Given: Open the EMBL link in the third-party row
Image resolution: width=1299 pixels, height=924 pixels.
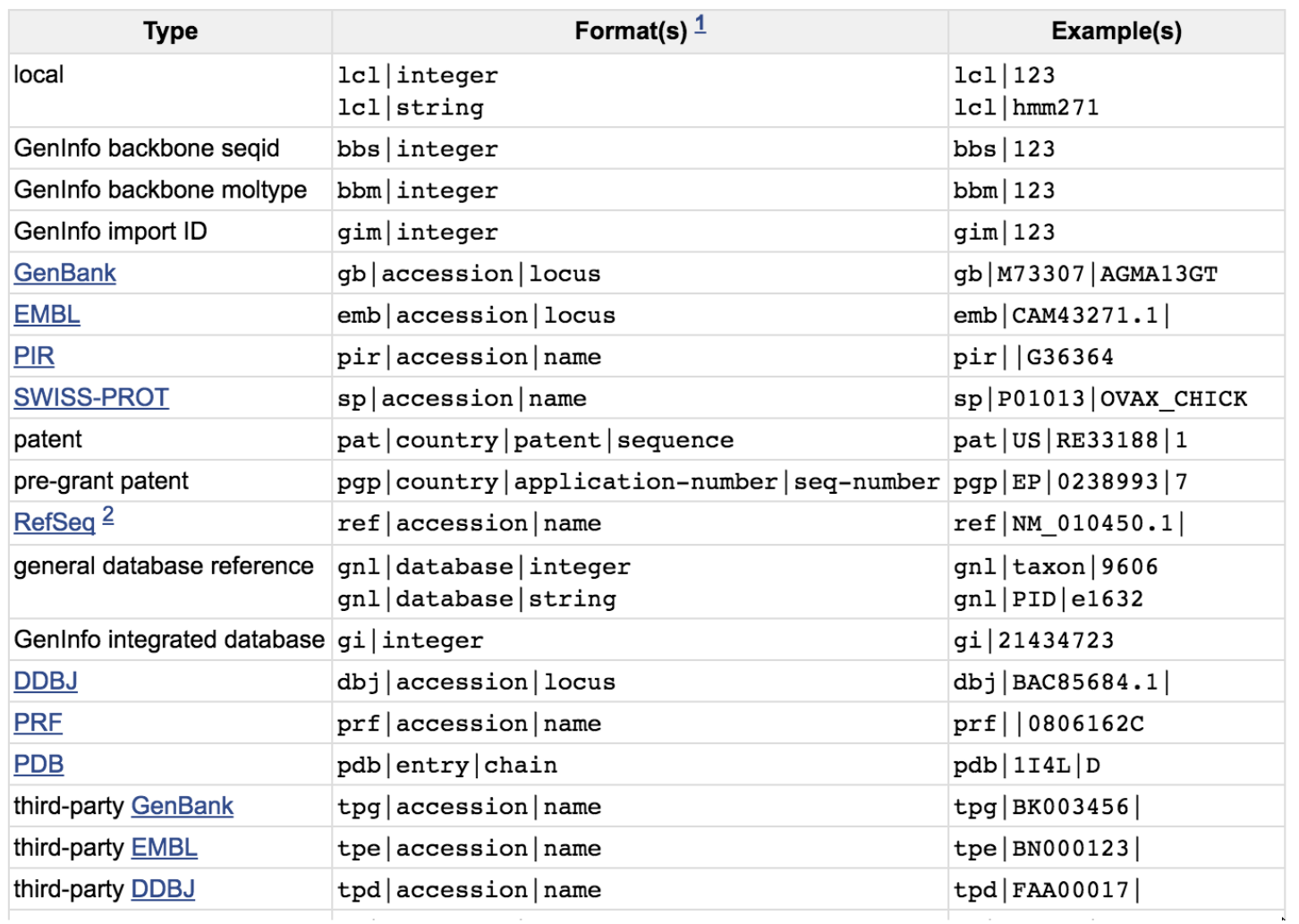Looking at the screenshot, I should [164, 848].
